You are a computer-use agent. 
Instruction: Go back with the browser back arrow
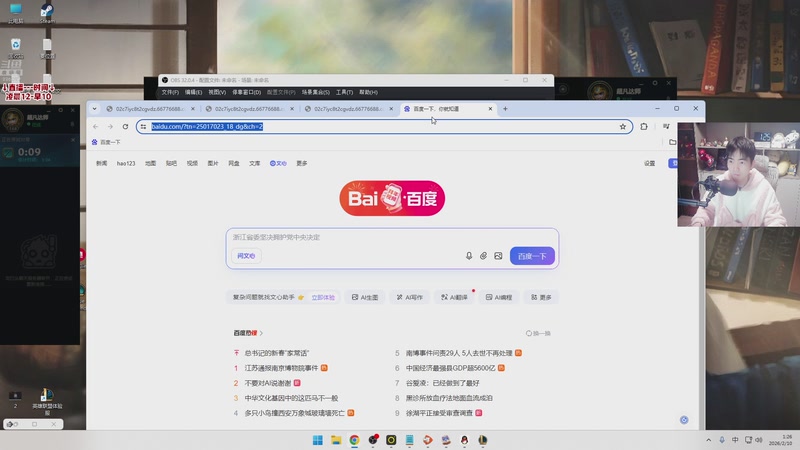tap(96, 127)
